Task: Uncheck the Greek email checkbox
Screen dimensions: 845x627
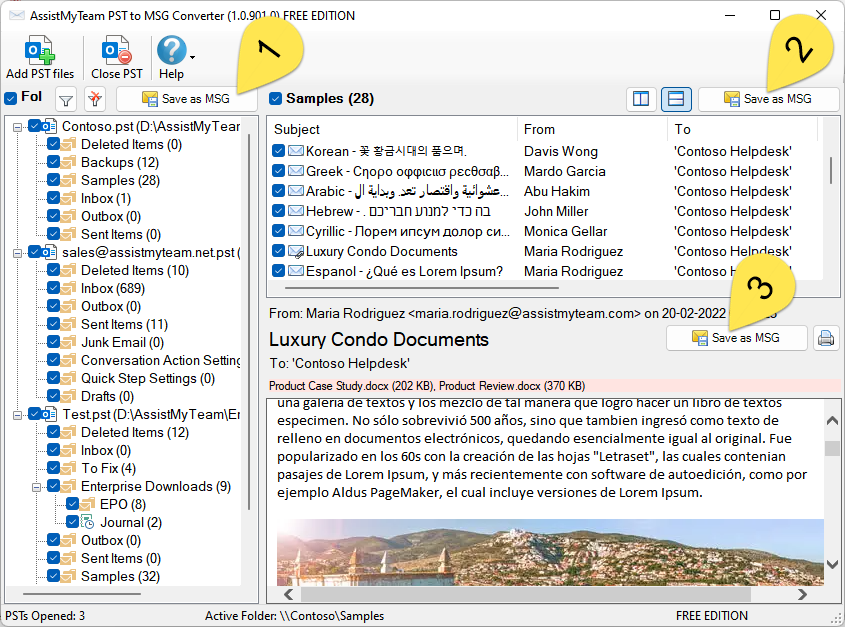Action: click(x=278, y=171)
